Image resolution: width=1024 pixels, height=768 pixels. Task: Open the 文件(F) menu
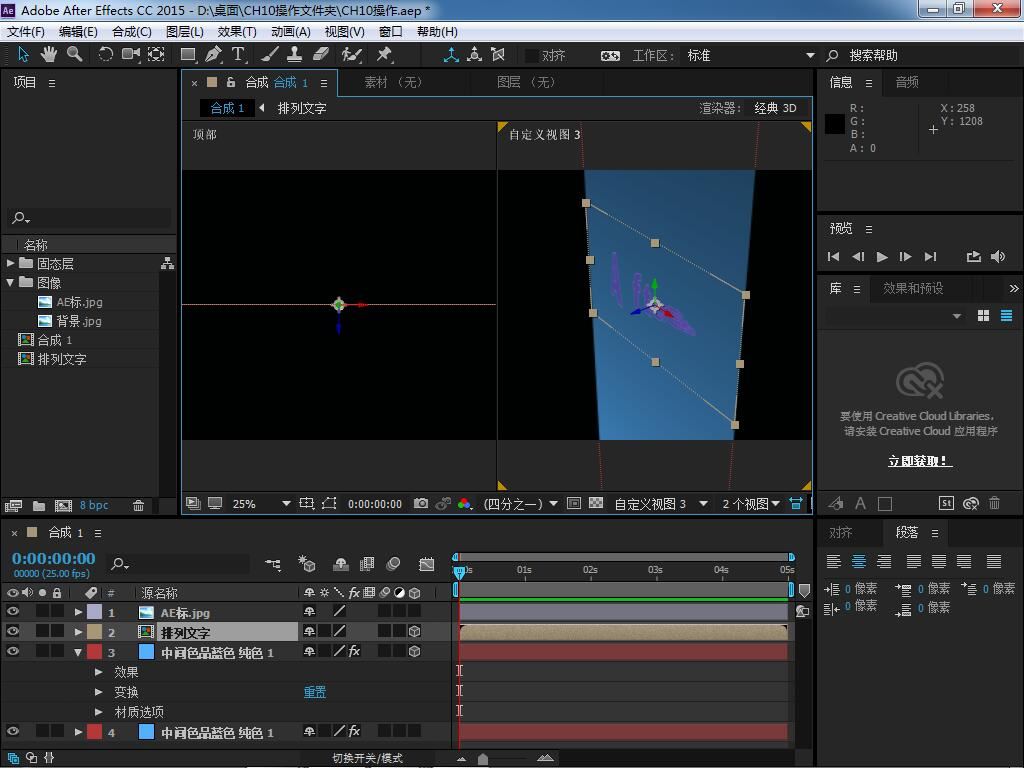point(25,31)
